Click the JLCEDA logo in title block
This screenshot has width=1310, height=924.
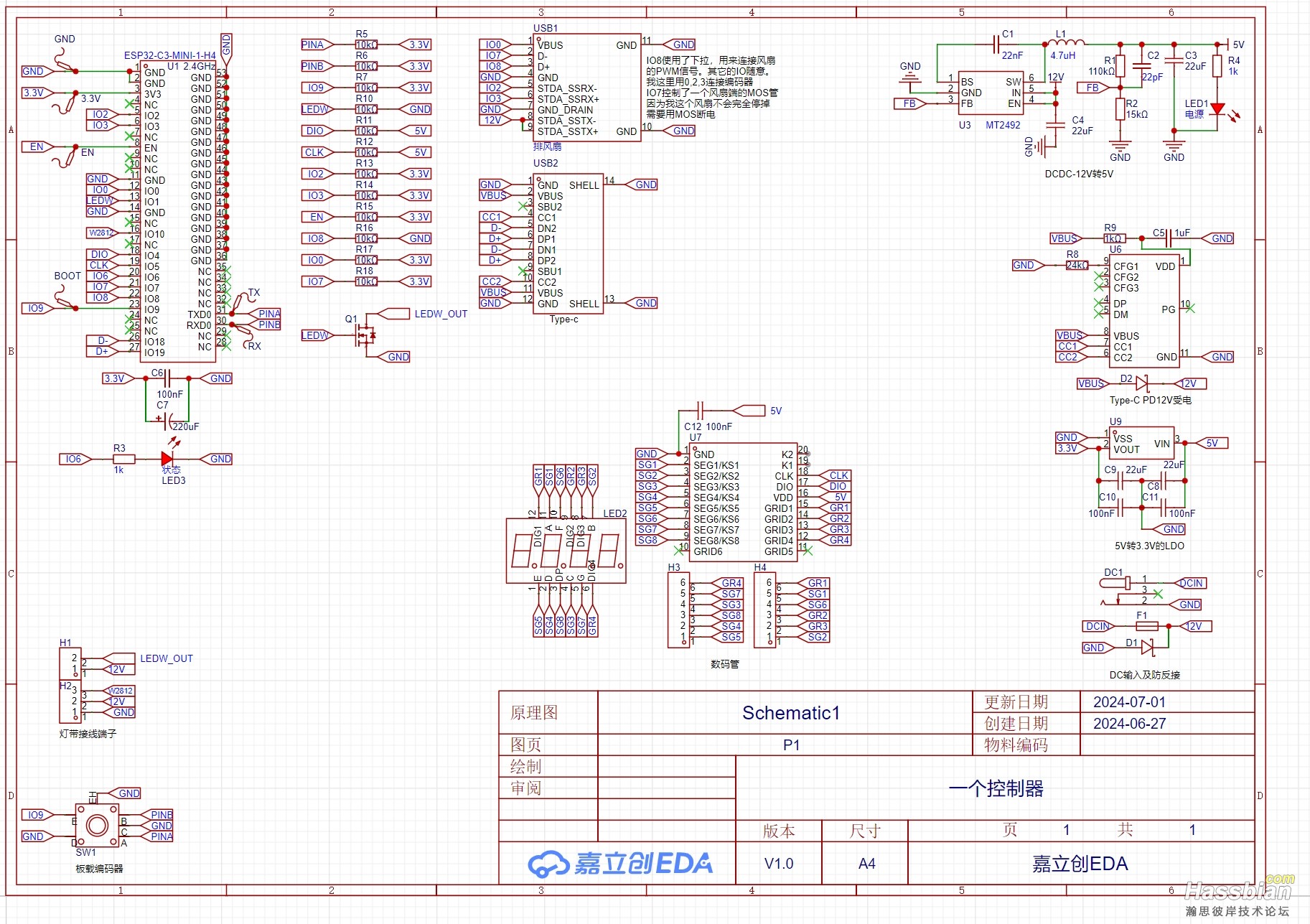click(x=620, y=864)
